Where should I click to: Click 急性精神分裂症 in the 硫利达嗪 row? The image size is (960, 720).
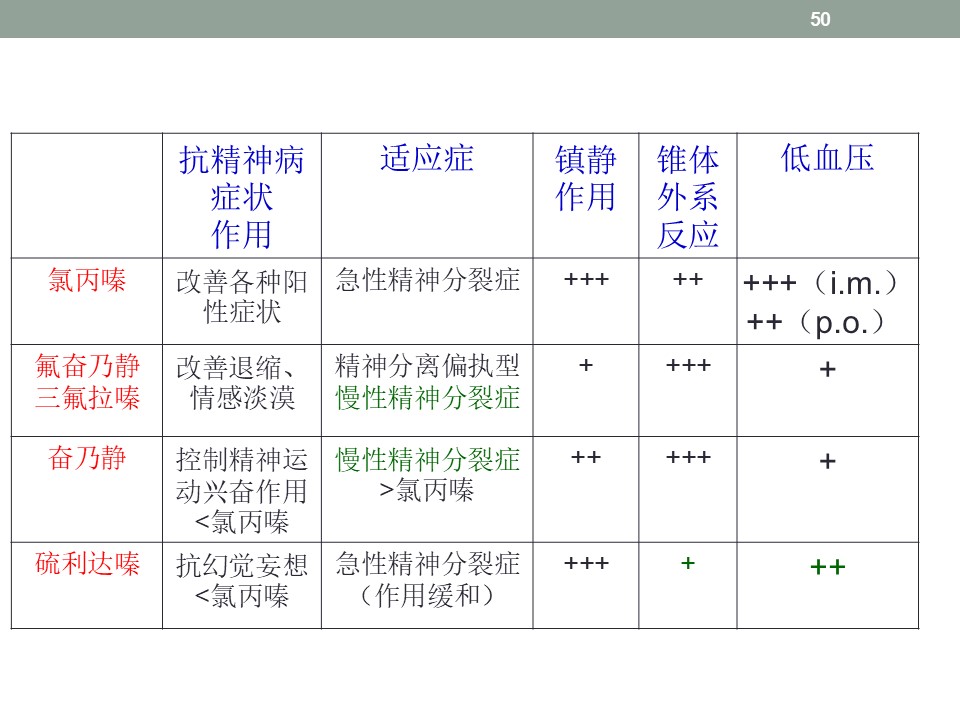coord(427,563)
